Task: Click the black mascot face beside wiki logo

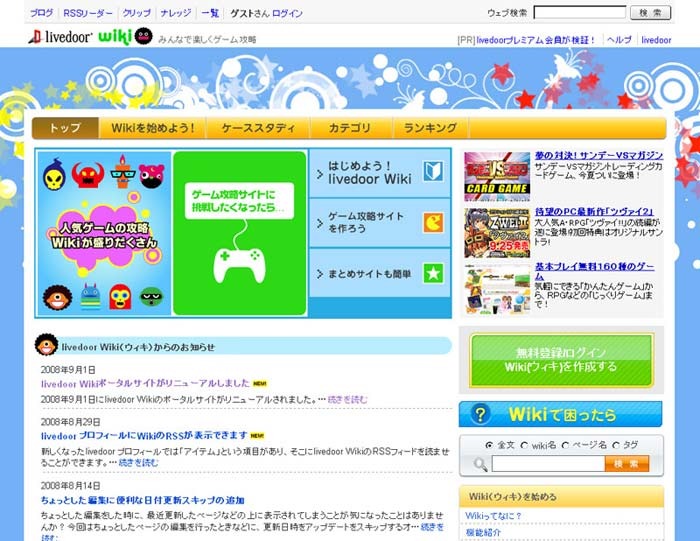Action: pyautogui.click(x=143, y=37)
